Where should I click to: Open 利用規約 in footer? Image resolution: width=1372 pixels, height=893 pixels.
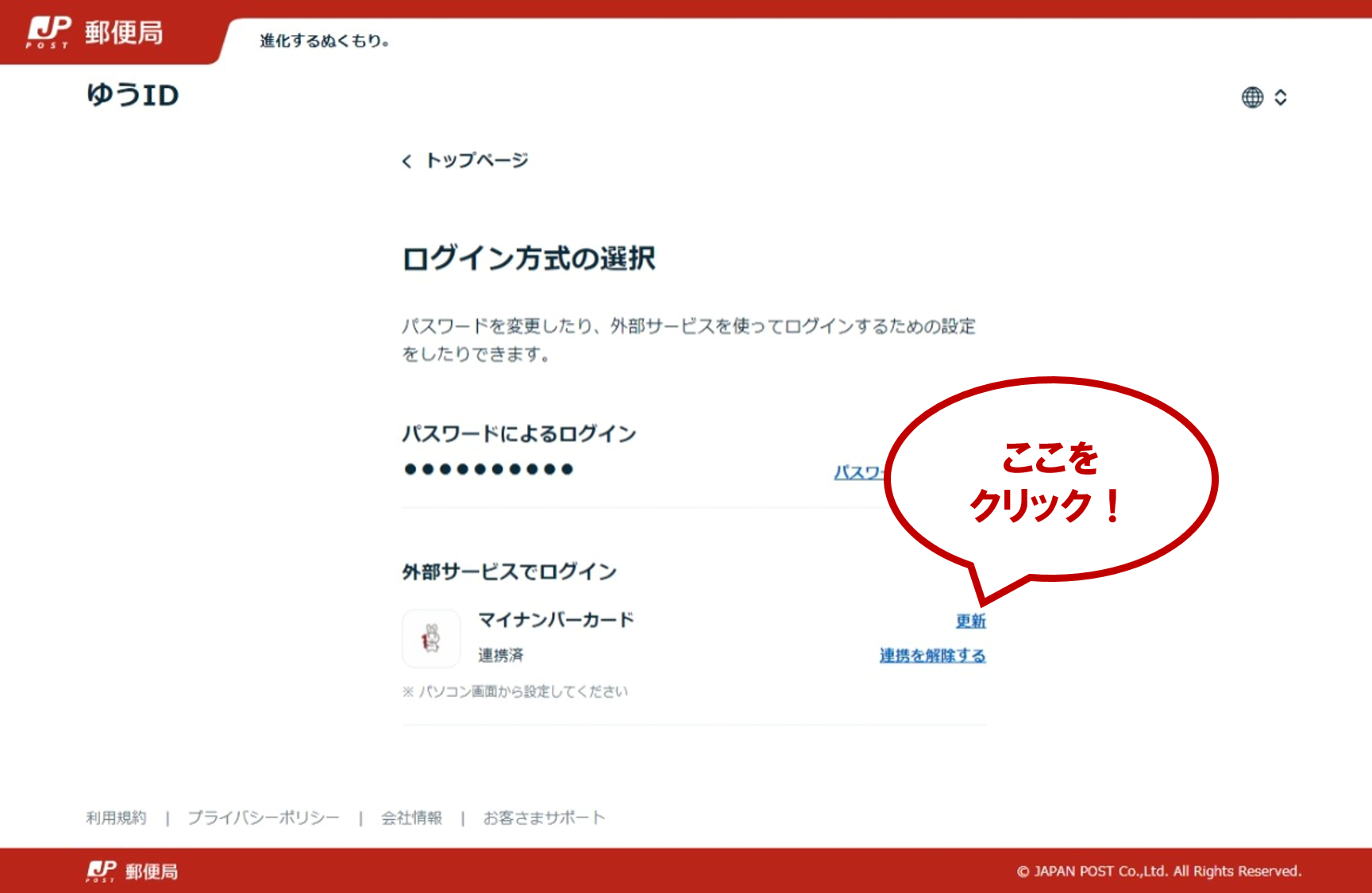(x=116, y=818)
